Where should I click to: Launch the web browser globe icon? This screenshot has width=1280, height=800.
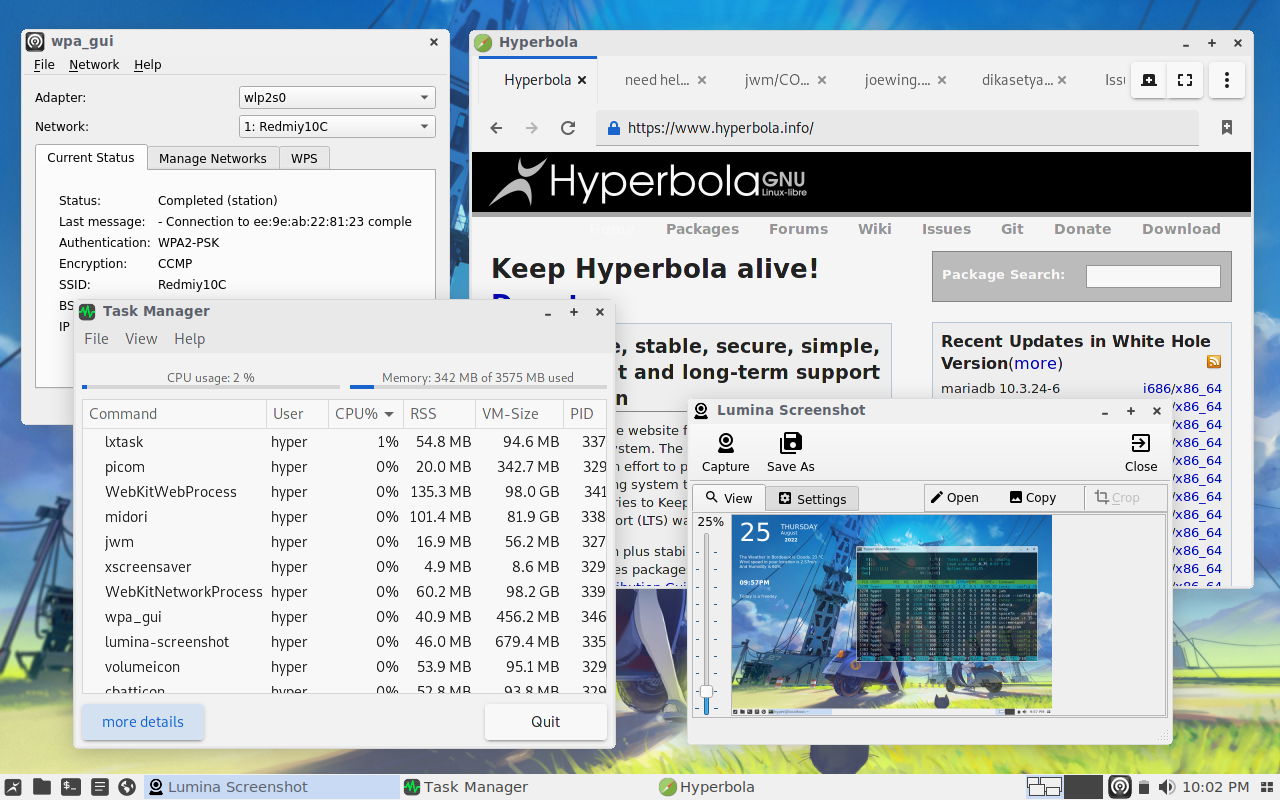pyautogui.click(x=127, y=787)
